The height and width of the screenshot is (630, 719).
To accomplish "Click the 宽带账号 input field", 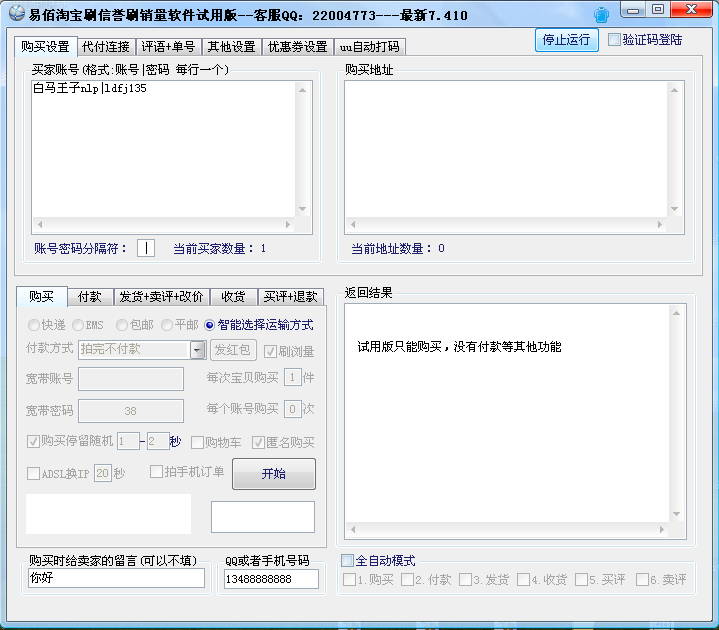I will click(x=131, y=379).
